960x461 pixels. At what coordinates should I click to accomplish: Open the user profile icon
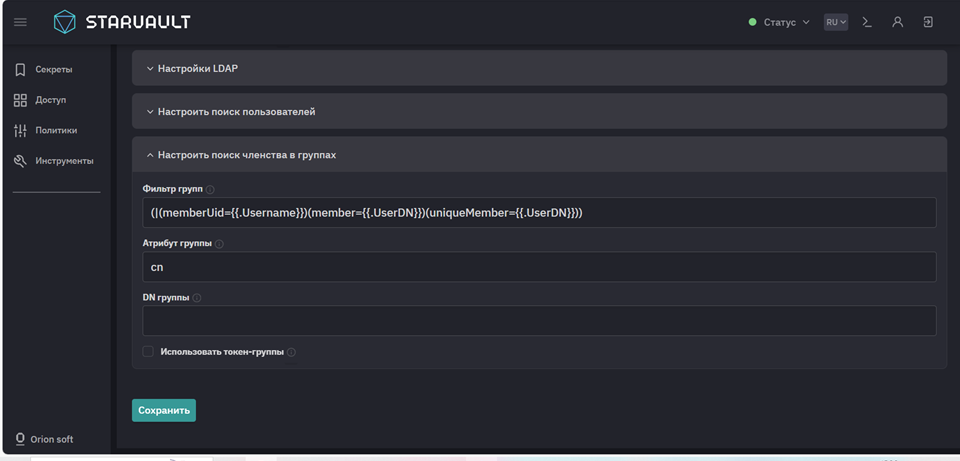(897, 22)
